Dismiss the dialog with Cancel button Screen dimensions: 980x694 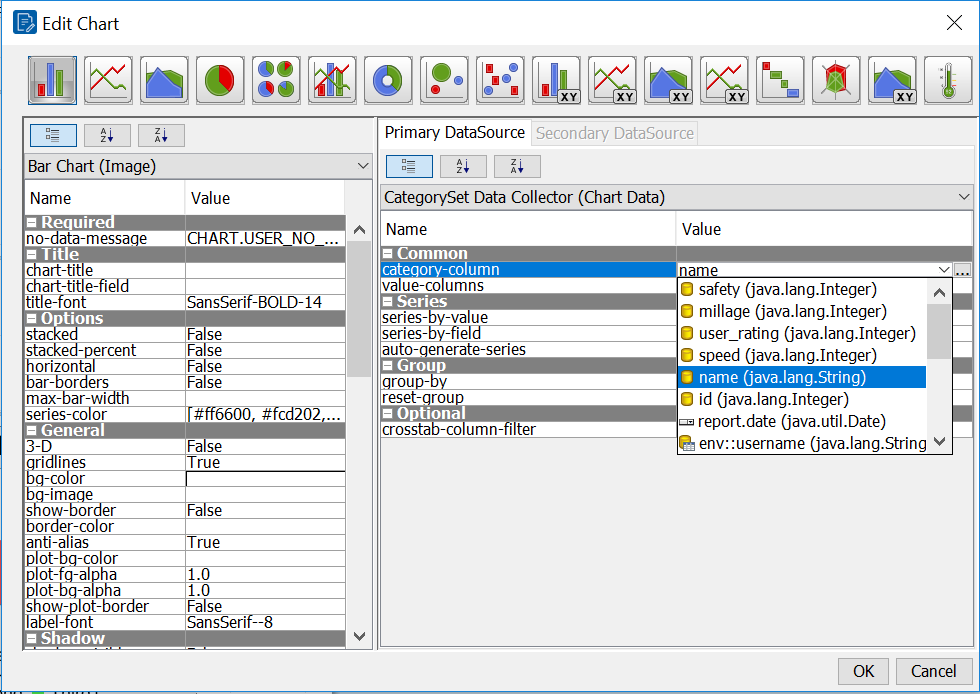tap(932, 671)
